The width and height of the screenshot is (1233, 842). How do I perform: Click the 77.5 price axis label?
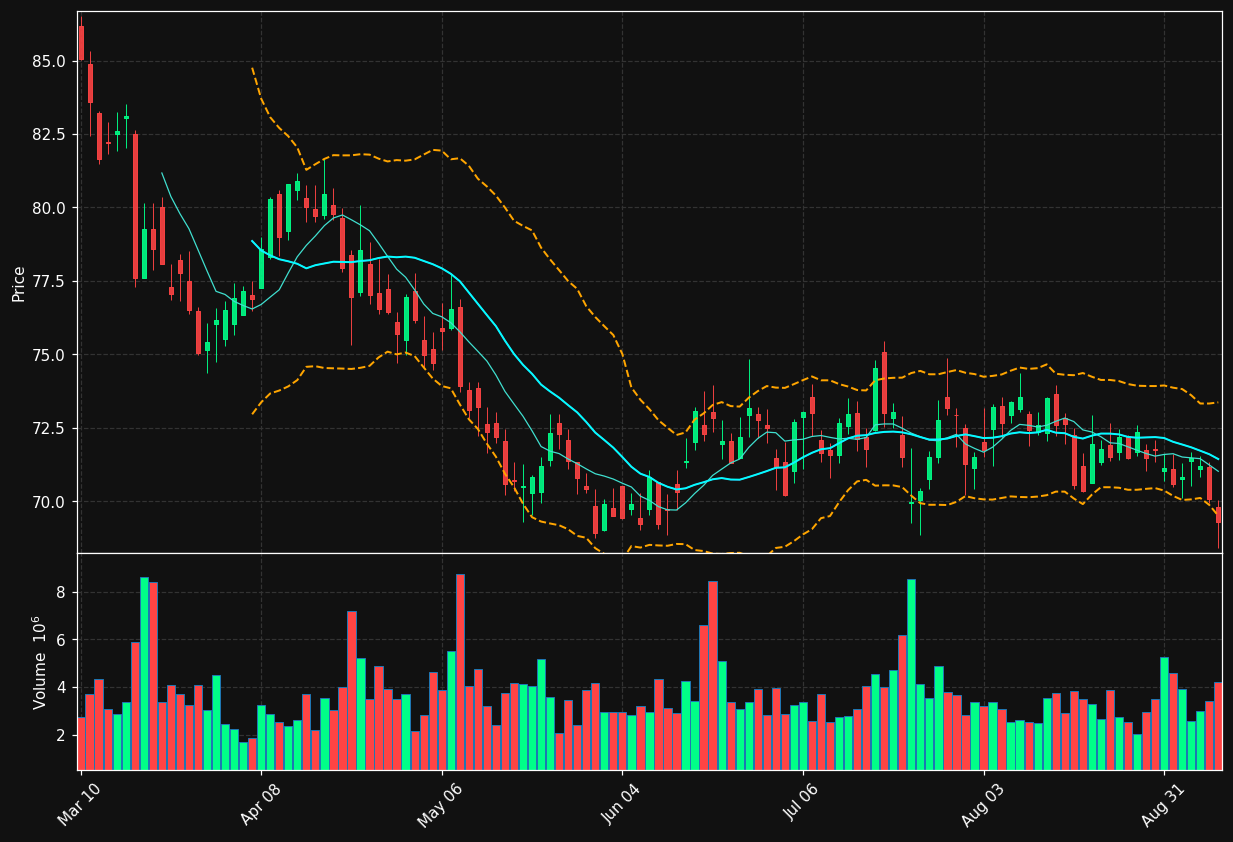[48, 281]
